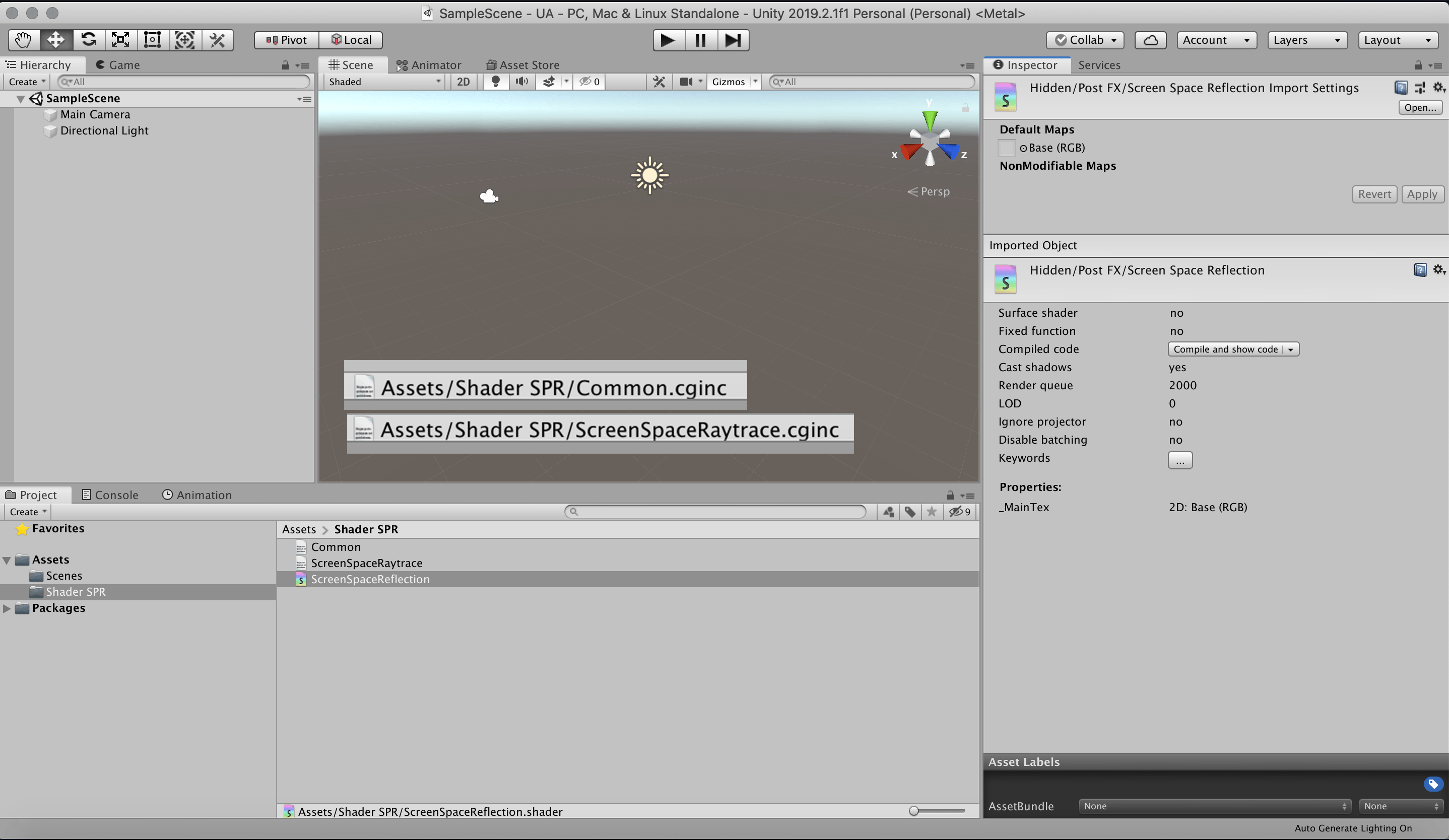Toggle Scene lighting
Image resolution: width=1449 pixels, height=840 pixels.
click(495, 82)
